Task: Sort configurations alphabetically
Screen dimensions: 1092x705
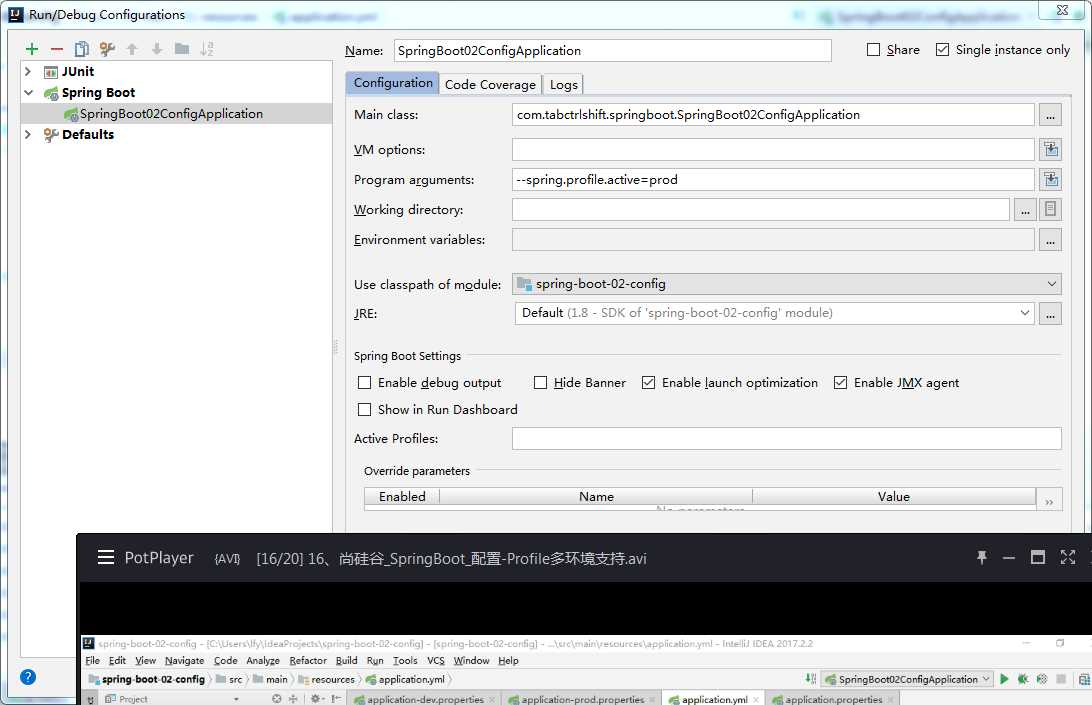Action: (207, 49)
